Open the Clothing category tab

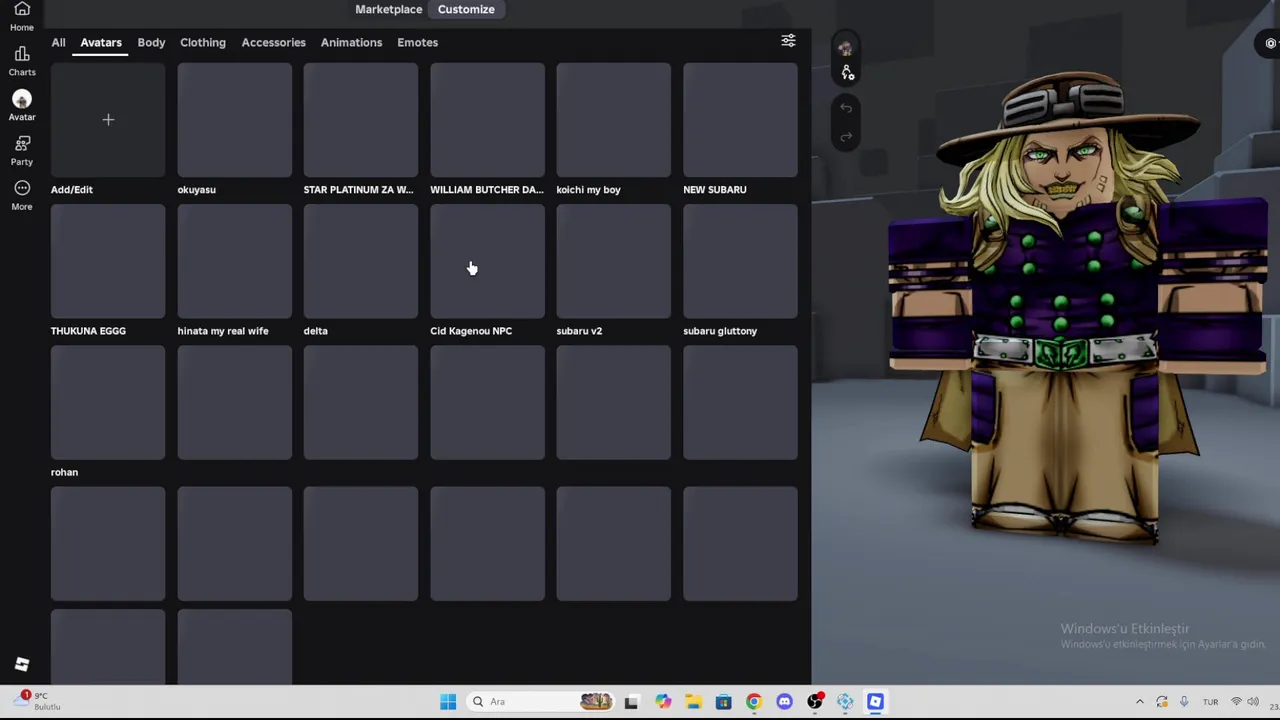click(203, 42)
